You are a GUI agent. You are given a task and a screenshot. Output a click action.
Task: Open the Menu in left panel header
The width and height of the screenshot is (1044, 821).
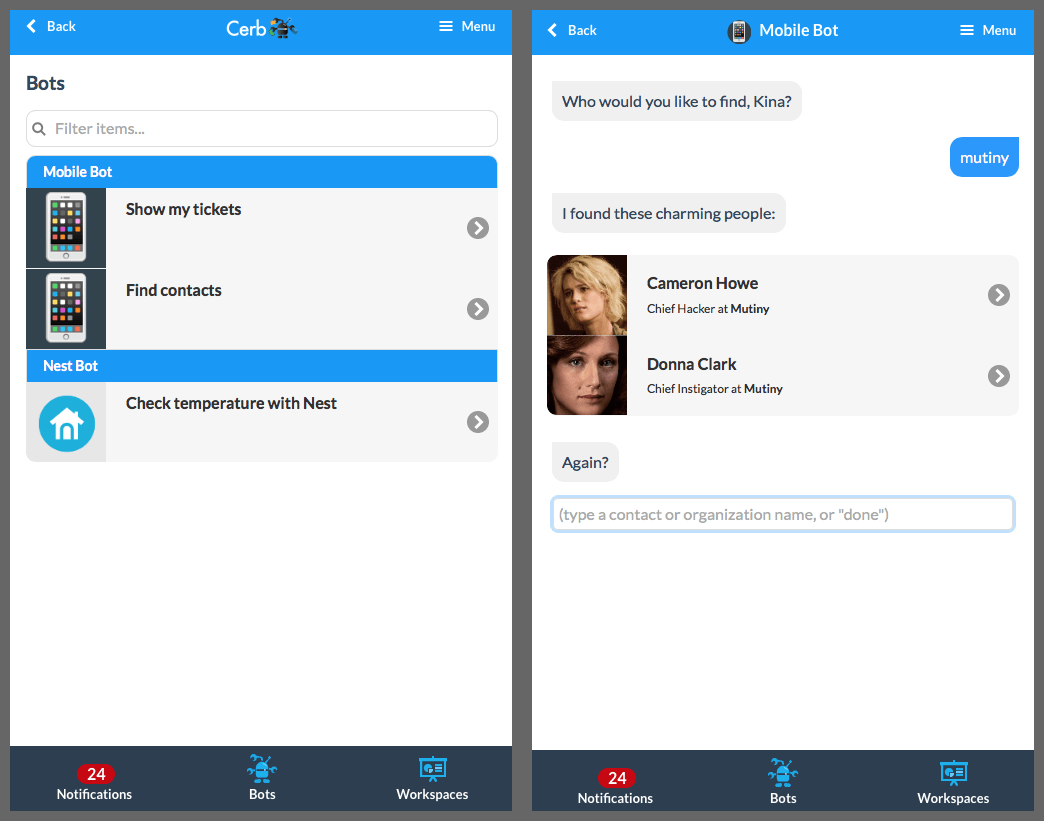coord(467,27)
